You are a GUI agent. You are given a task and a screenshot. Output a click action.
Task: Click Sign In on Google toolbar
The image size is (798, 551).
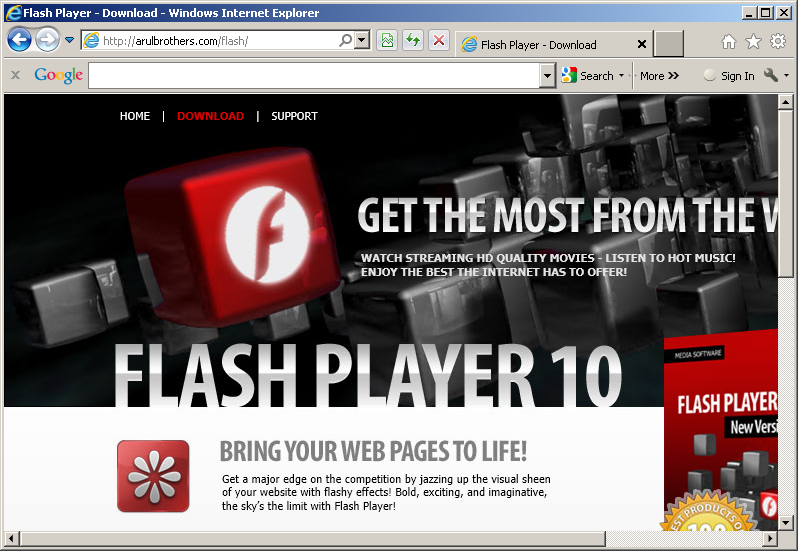point(729,76)
